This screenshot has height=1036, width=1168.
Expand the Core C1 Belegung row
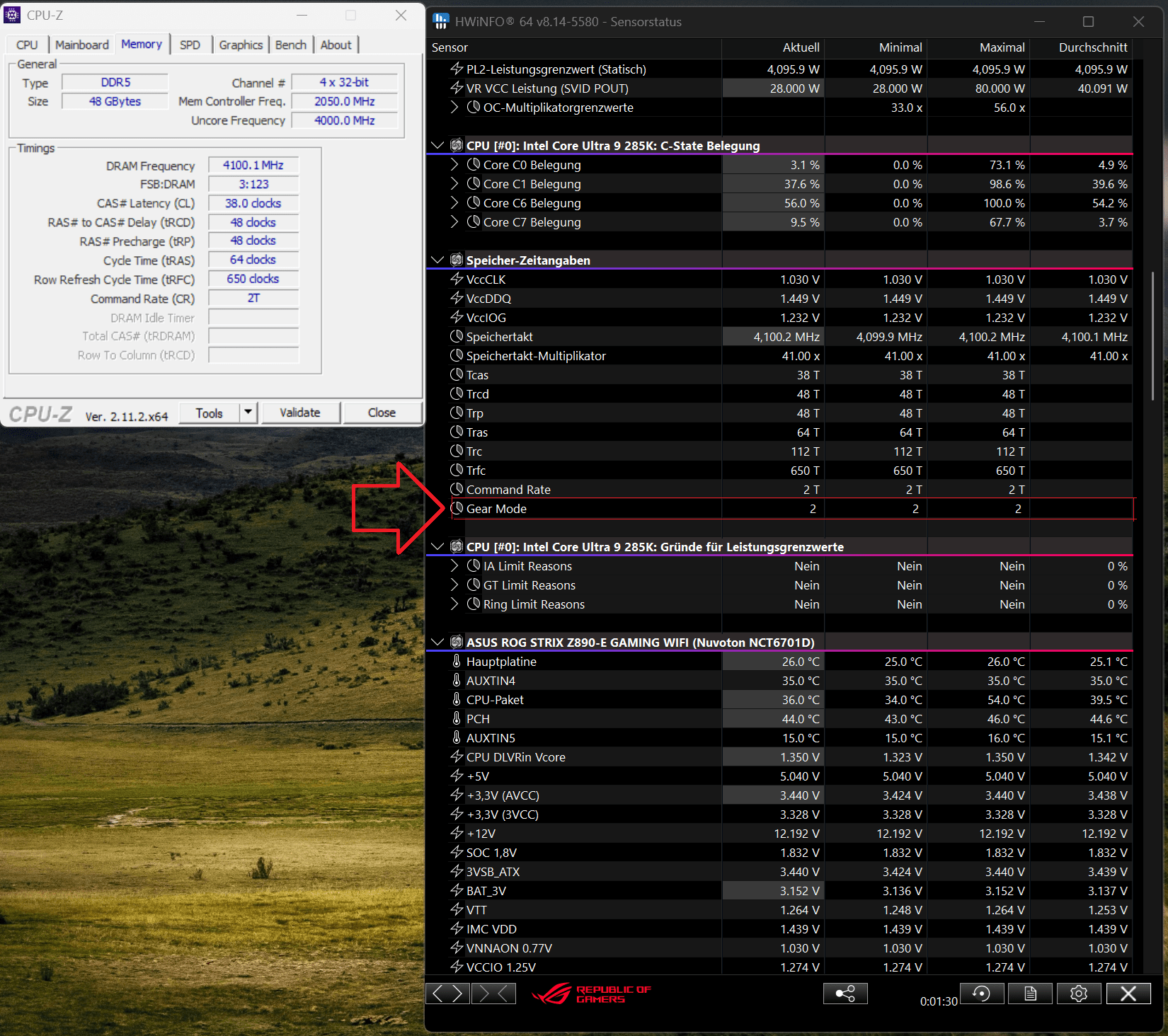[454, 183]
